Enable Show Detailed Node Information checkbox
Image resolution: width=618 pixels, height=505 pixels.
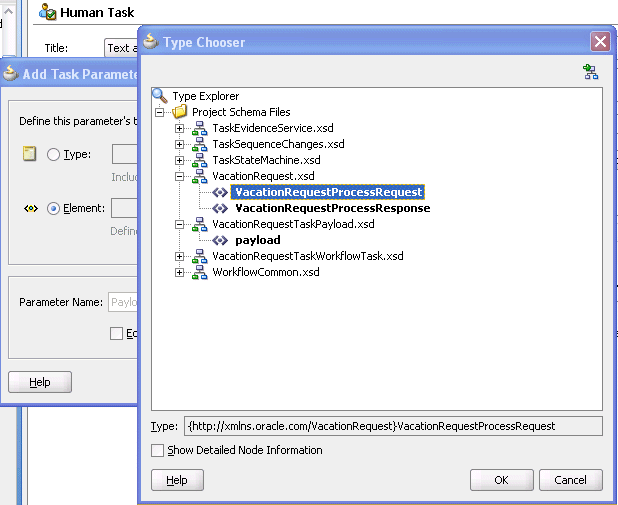click(157, 450)
